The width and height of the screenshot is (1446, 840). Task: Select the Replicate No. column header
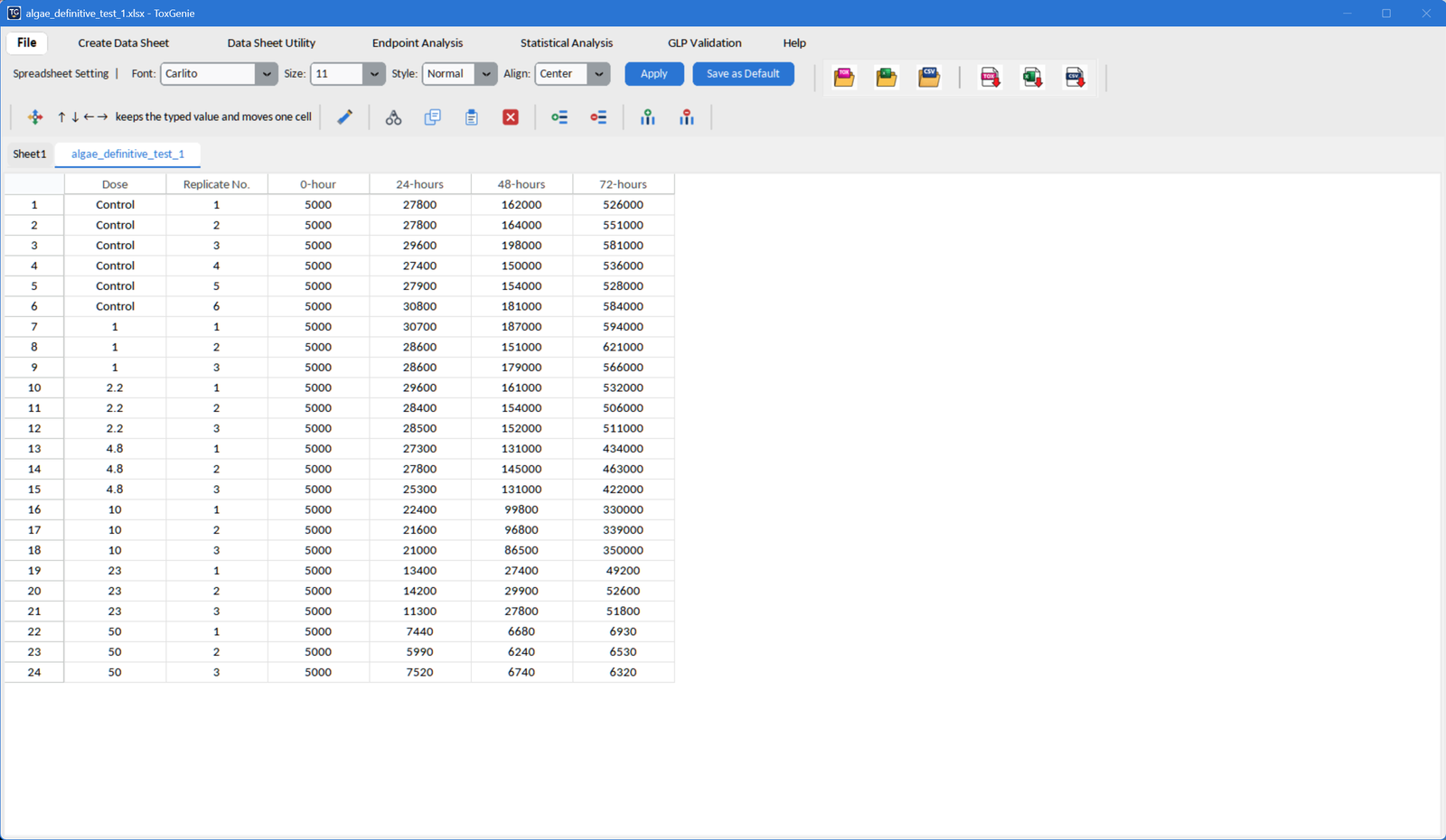pyautogui.click(x=217, y=184)
